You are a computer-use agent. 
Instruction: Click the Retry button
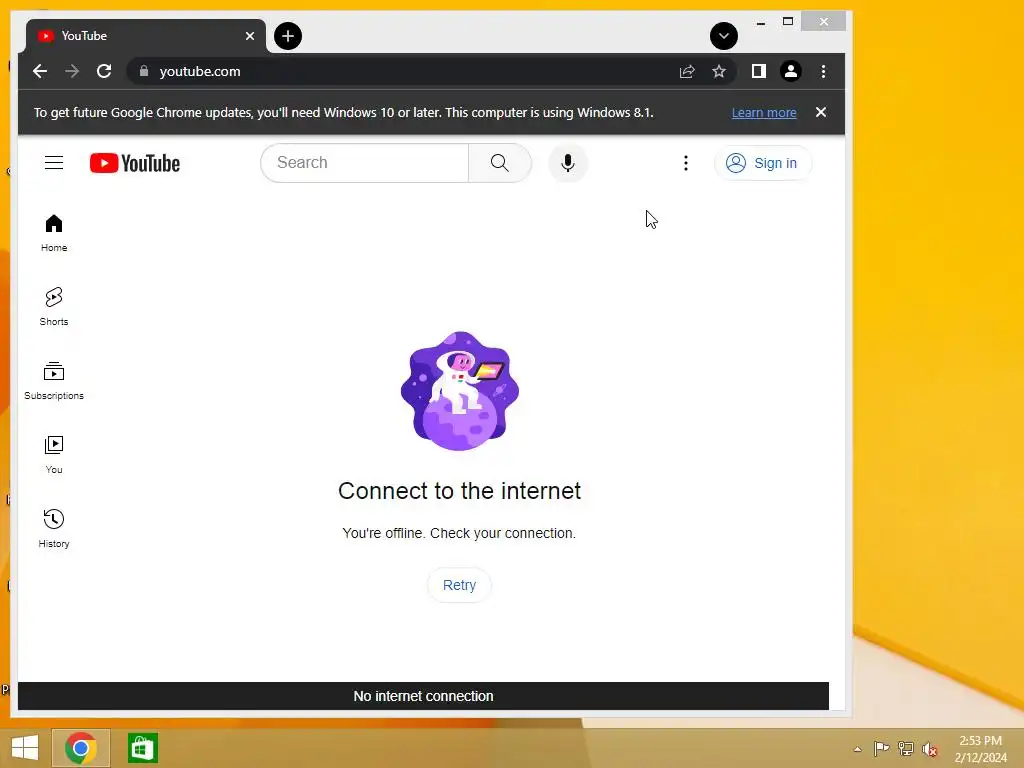[x=459, y=585]
